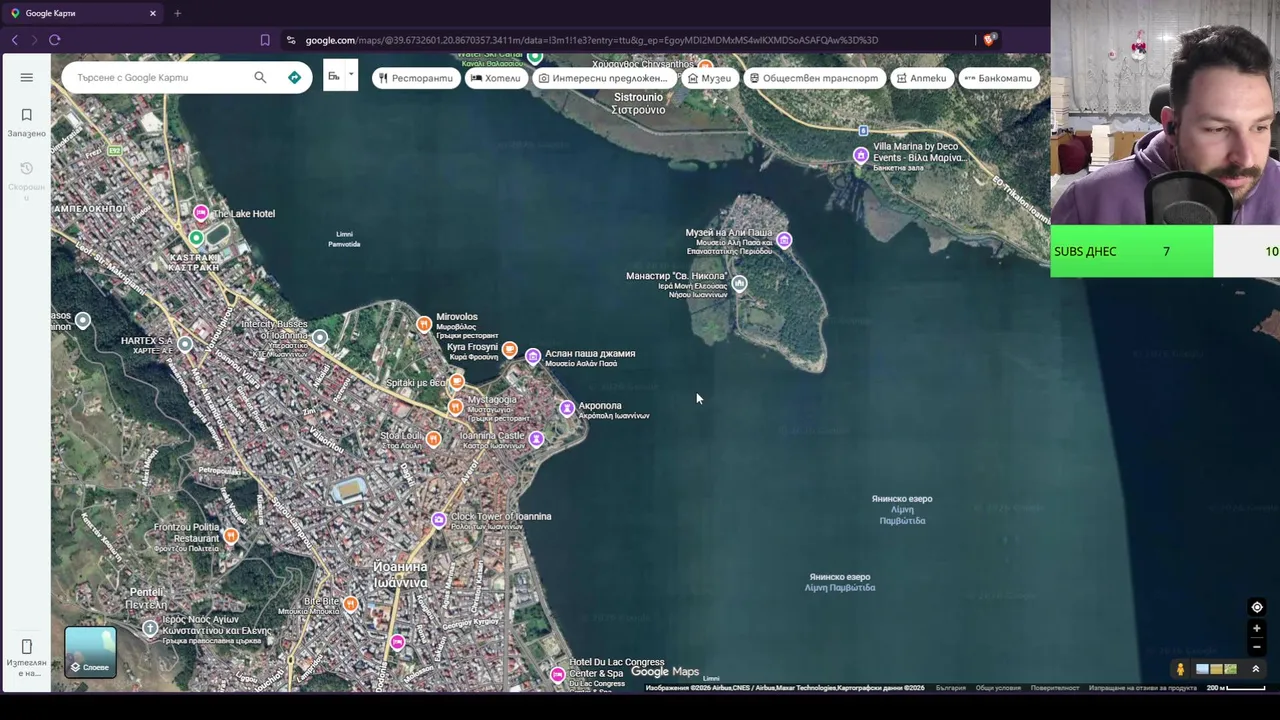This screenshot has width=1280, height=720.
Task: Select the Google Карти browser tab
Action: pos(82,13)
